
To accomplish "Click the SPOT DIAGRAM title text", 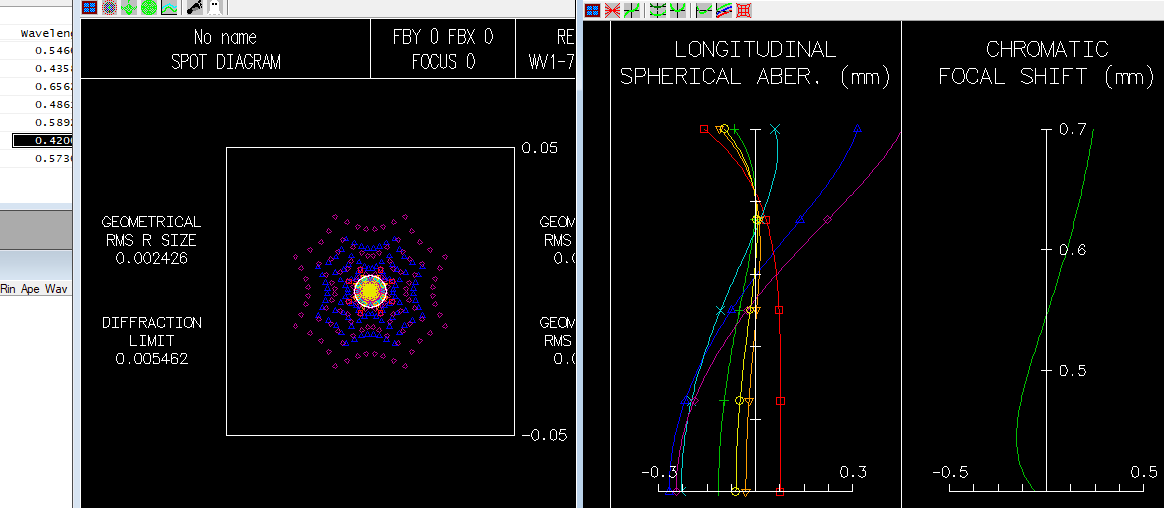I will (x=226, y=62).
